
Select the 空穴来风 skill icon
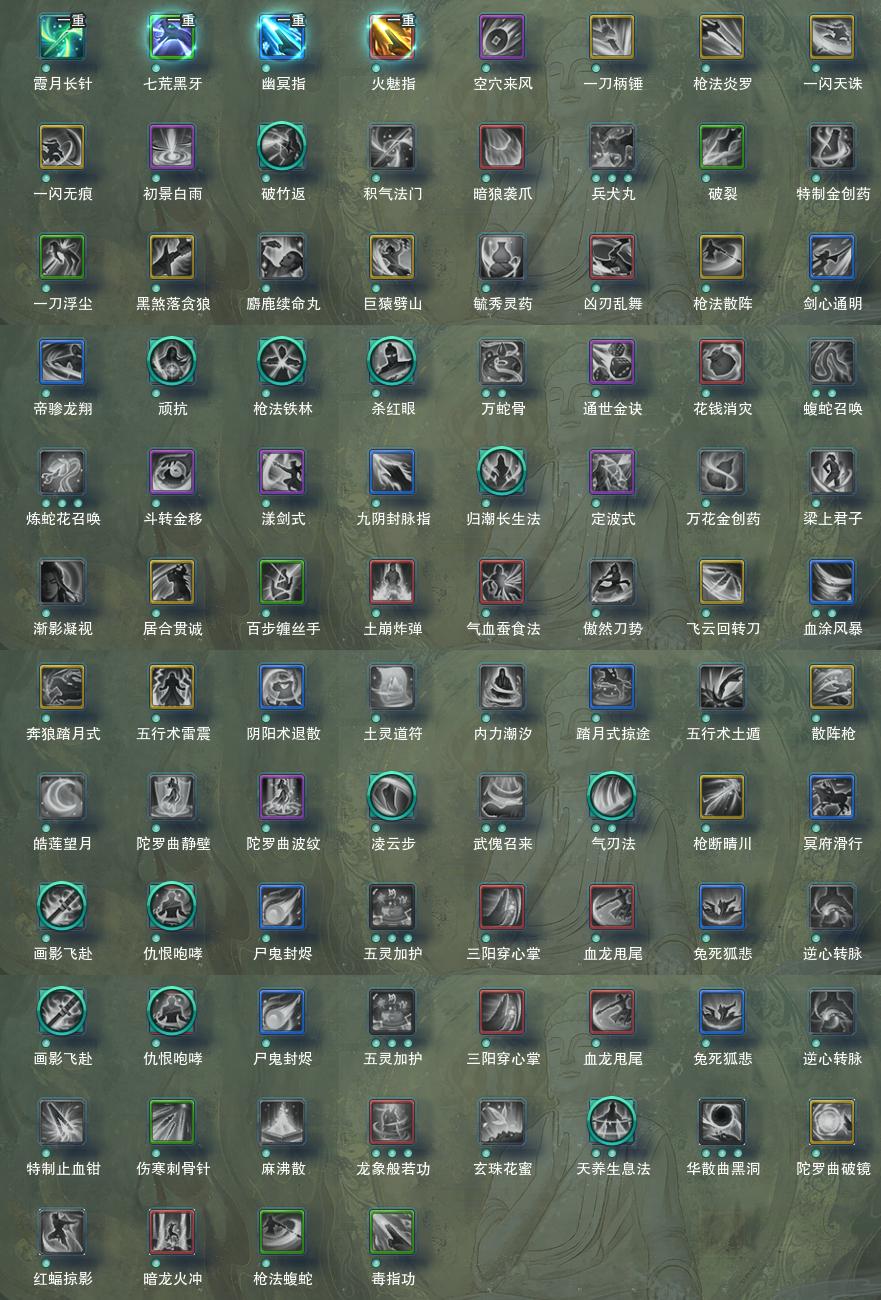[x=502, y=37]
